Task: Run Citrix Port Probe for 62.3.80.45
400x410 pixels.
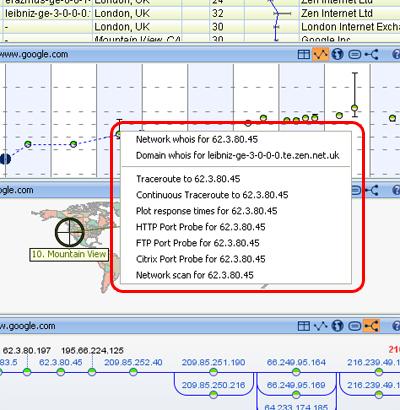Action: (201, 259)
